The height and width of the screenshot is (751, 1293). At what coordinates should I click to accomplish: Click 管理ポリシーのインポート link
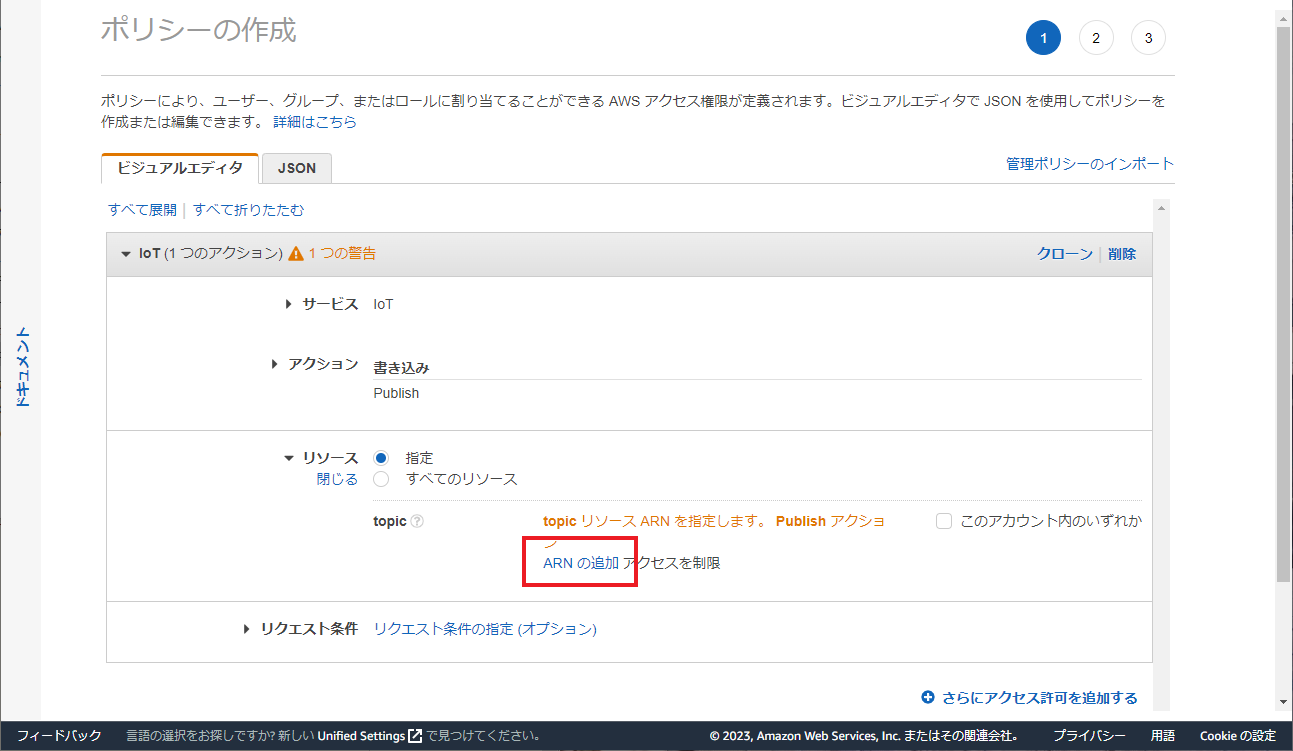pyautogui.click(x=1090, y=164)
